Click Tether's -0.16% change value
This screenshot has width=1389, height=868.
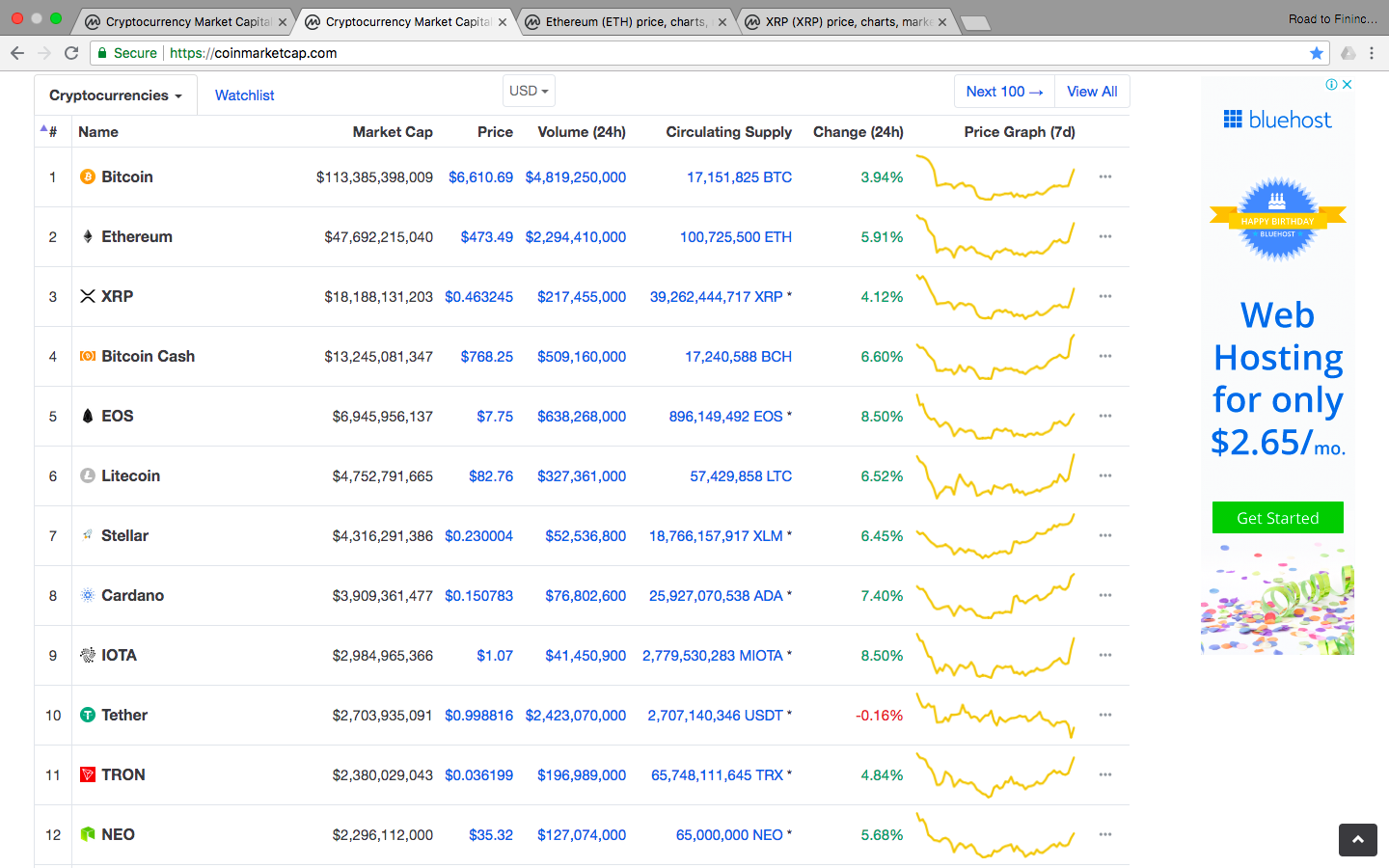pos(880,715)
